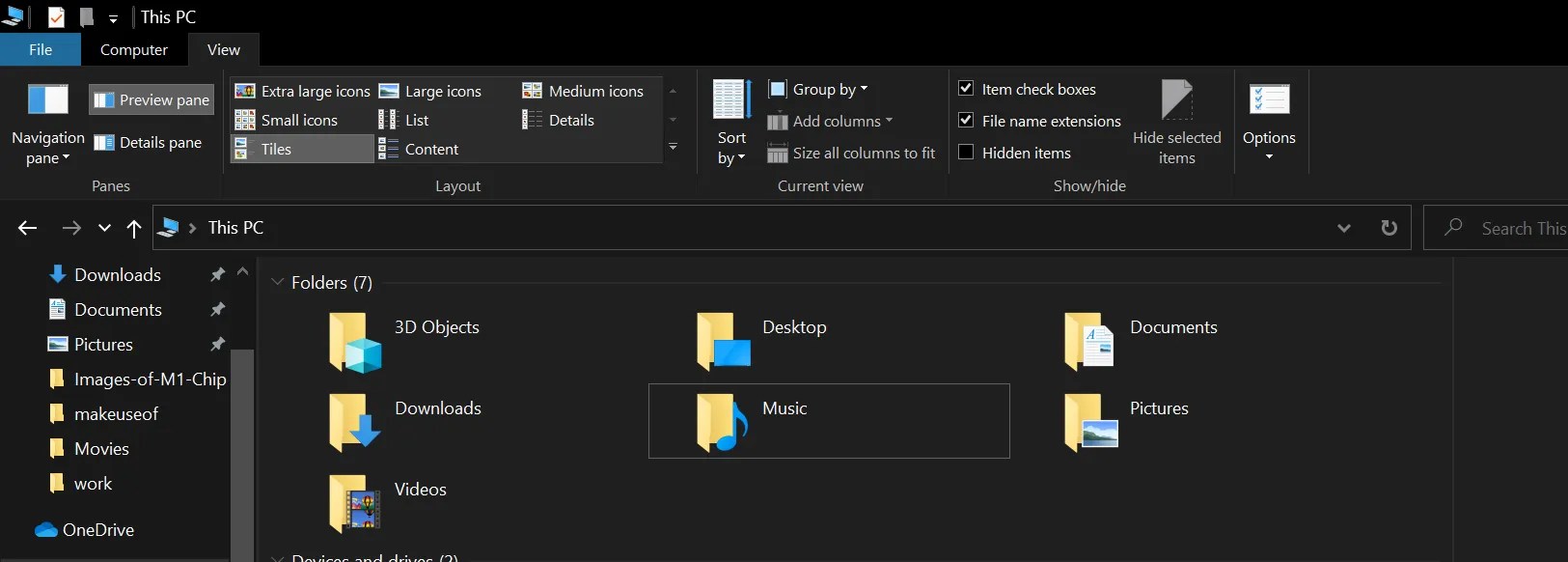Viewport: 1568px width, 562px height.
Task: Open the address bar history dropdown
Action: pos(1344,228)
